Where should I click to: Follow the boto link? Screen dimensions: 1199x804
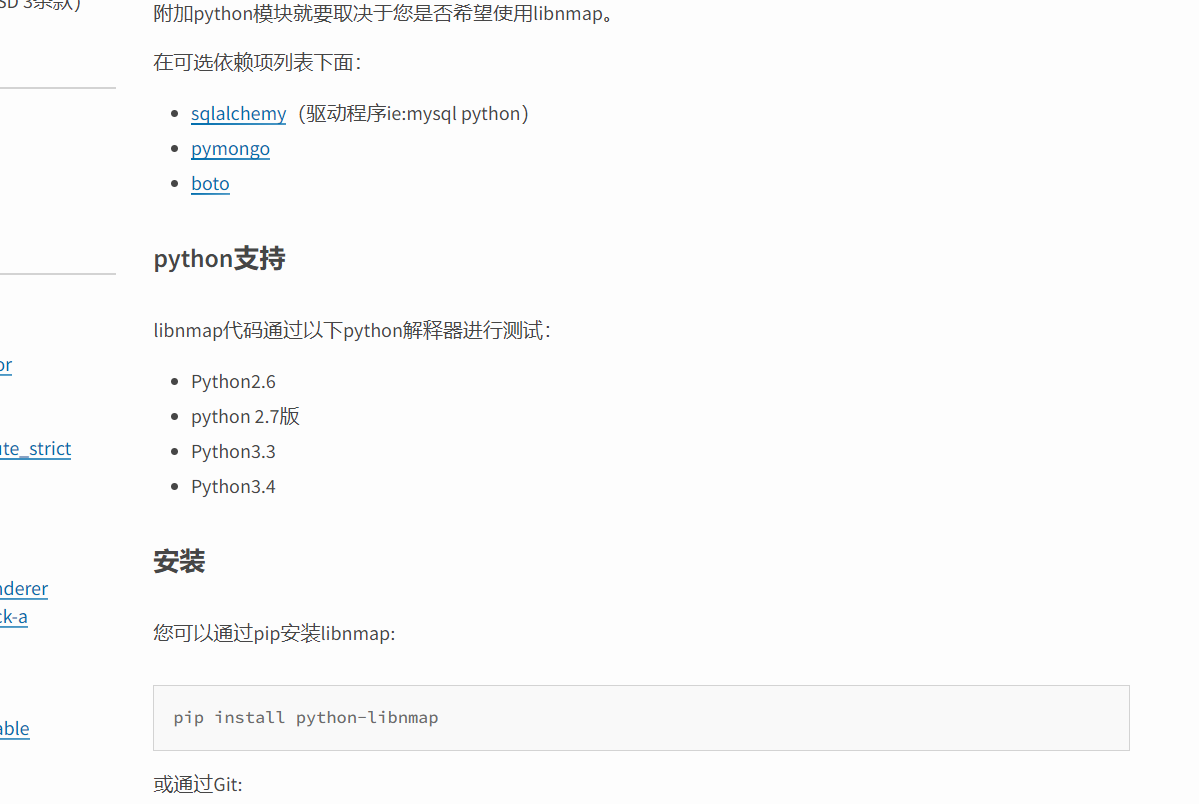click(210, 184)
